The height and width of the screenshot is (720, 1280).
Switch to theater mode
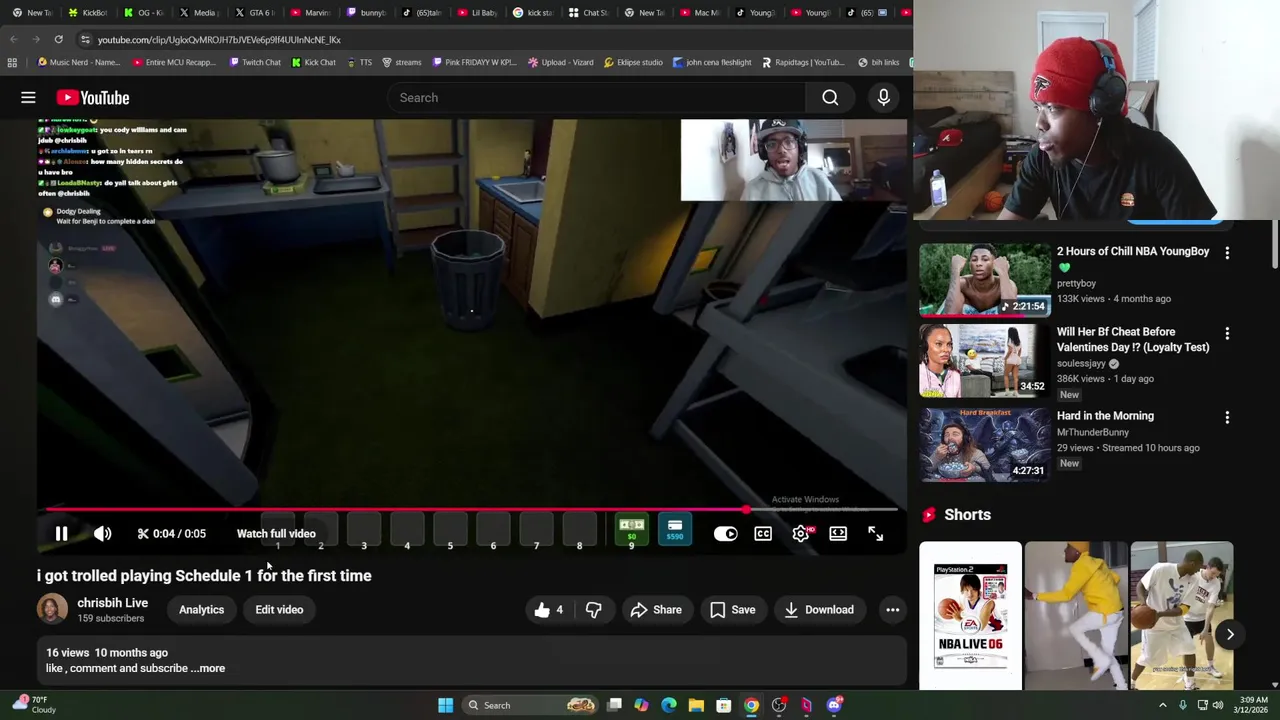click(x=838, y=534)
